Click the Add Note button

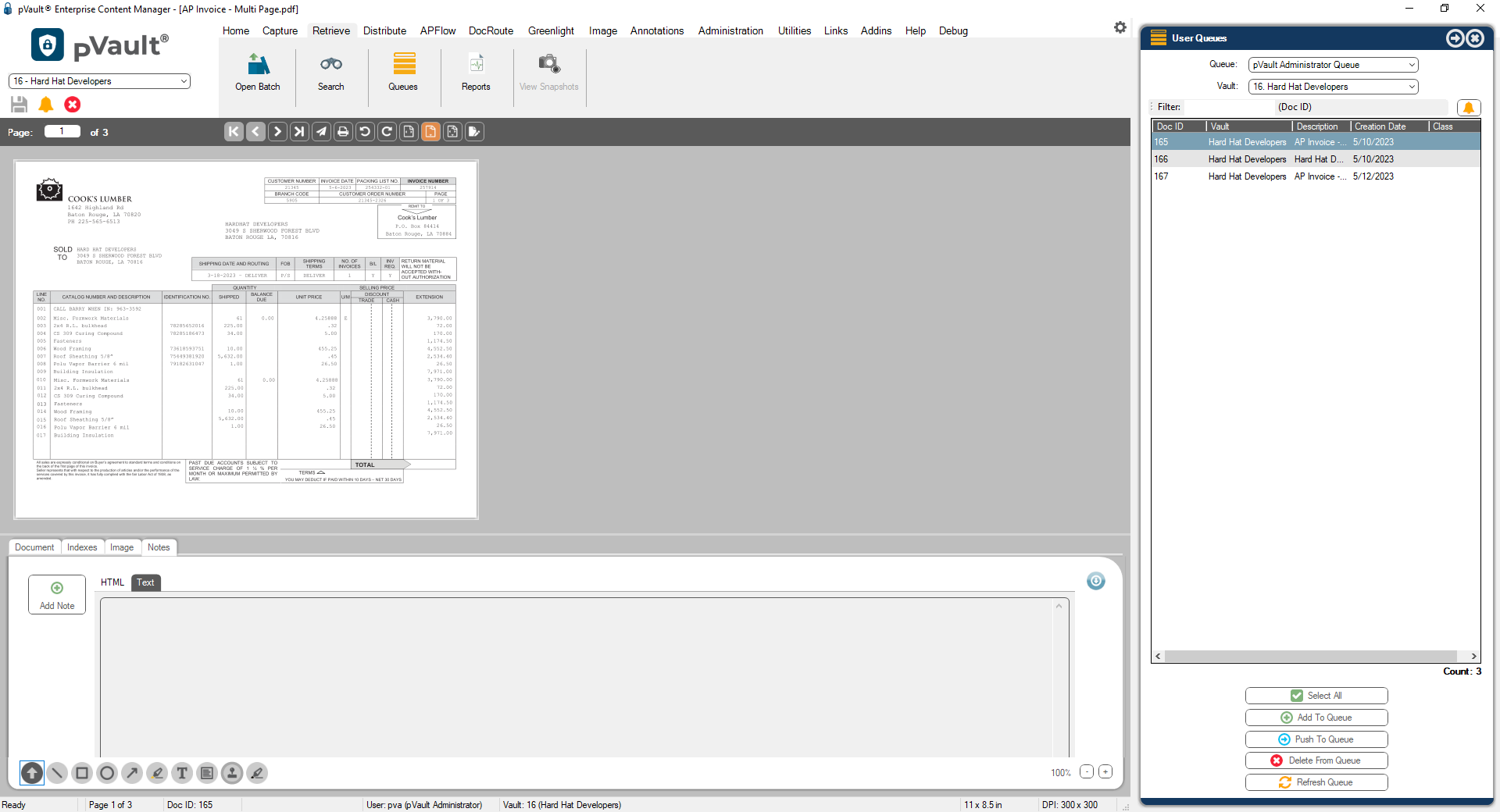57,595
